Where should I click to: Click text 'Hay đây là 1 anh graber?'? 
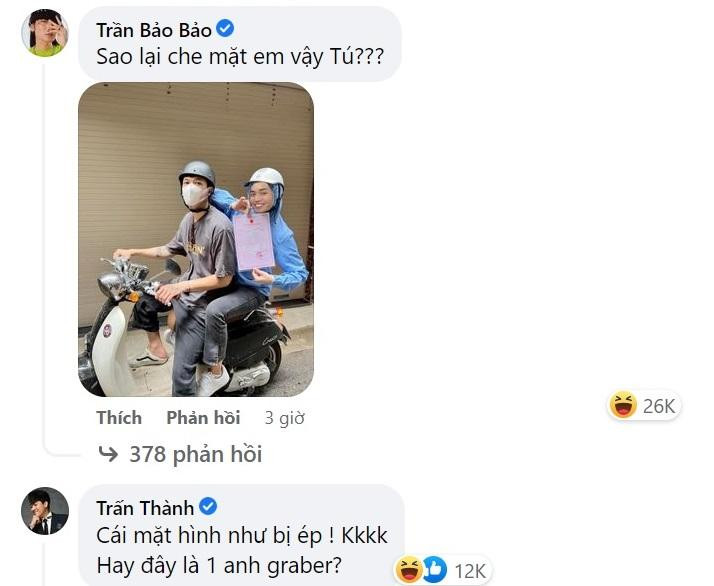(219, 566)
